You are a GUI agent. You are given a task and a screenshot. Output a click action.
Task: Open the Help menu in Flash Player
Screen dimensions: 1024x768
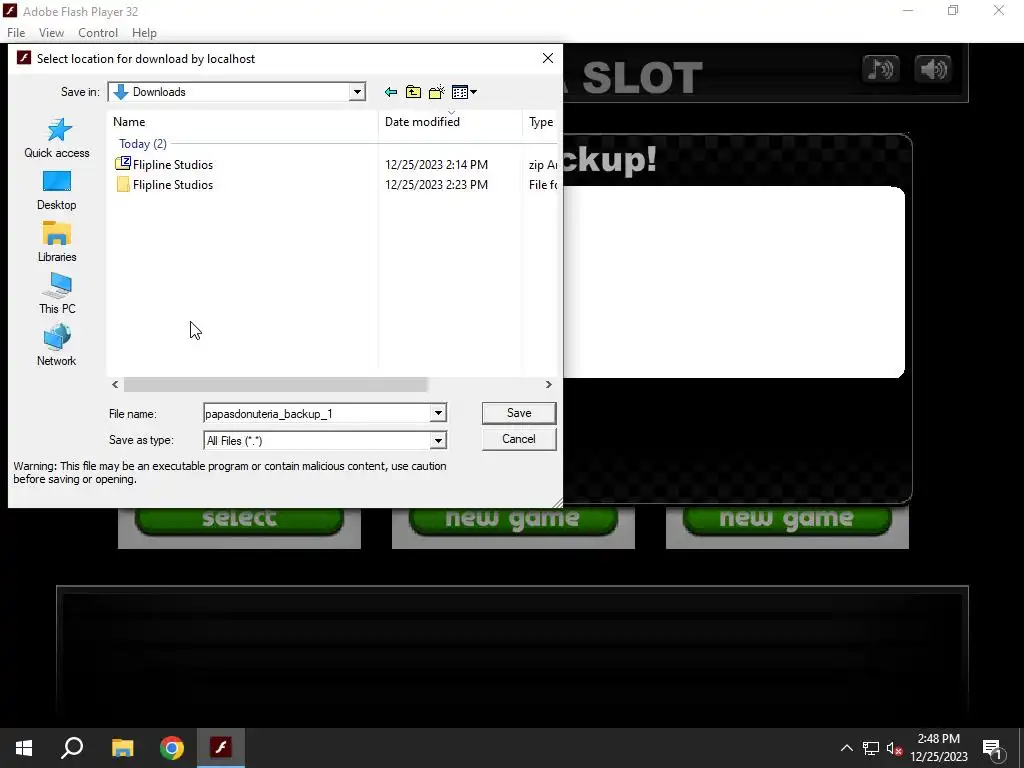point(144,33)
